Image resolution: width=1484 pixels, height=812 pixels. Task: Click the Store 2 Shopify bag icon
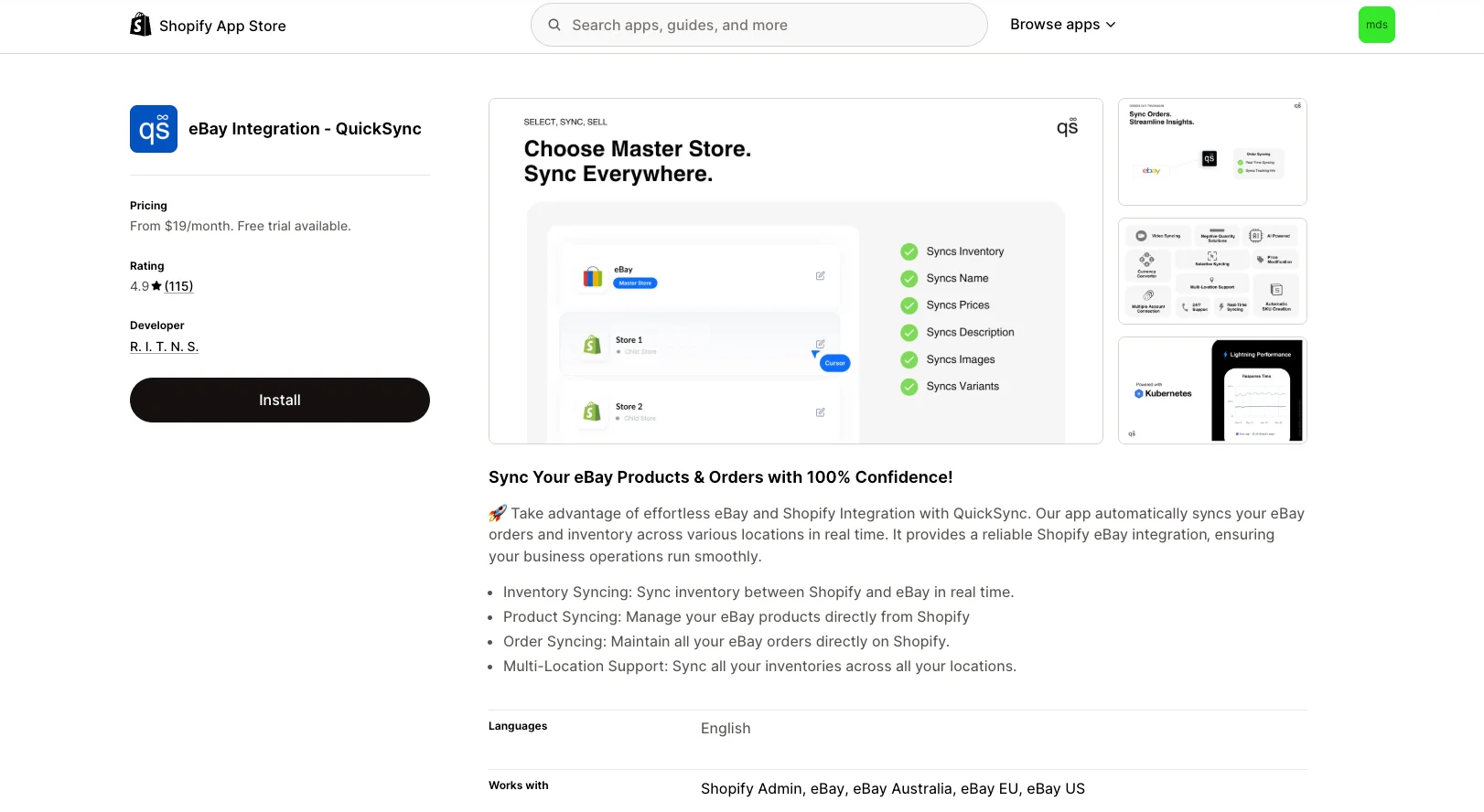[x=593, y=411]
